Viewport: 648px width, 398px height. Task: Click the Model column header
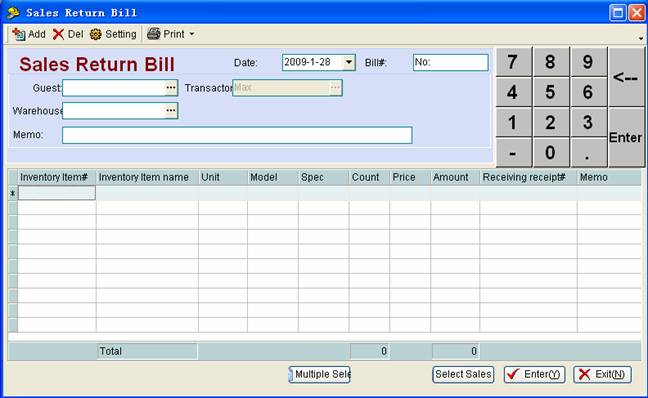pos(273,177)
